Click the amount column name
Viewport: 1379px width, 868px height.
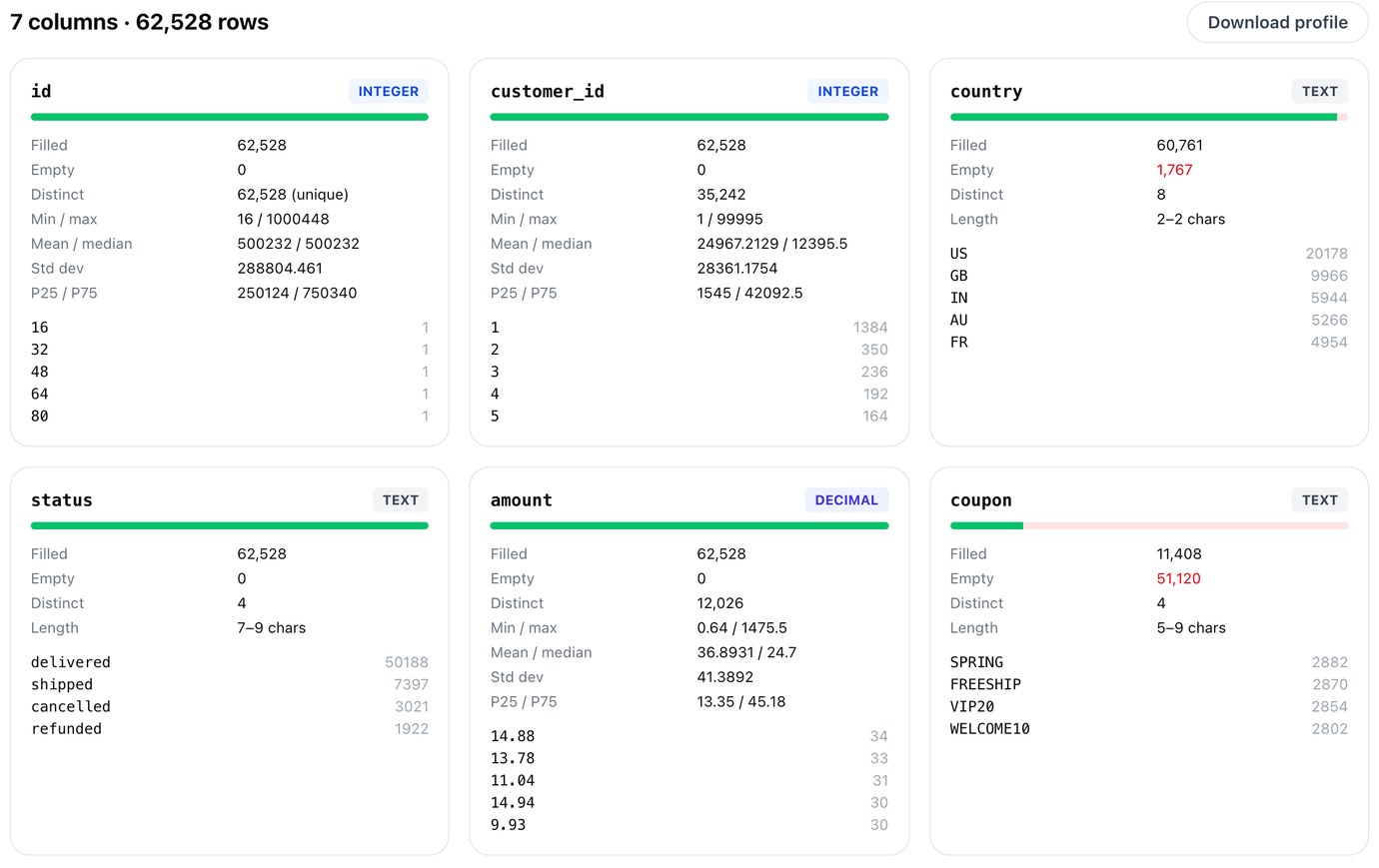coord(522,500)
